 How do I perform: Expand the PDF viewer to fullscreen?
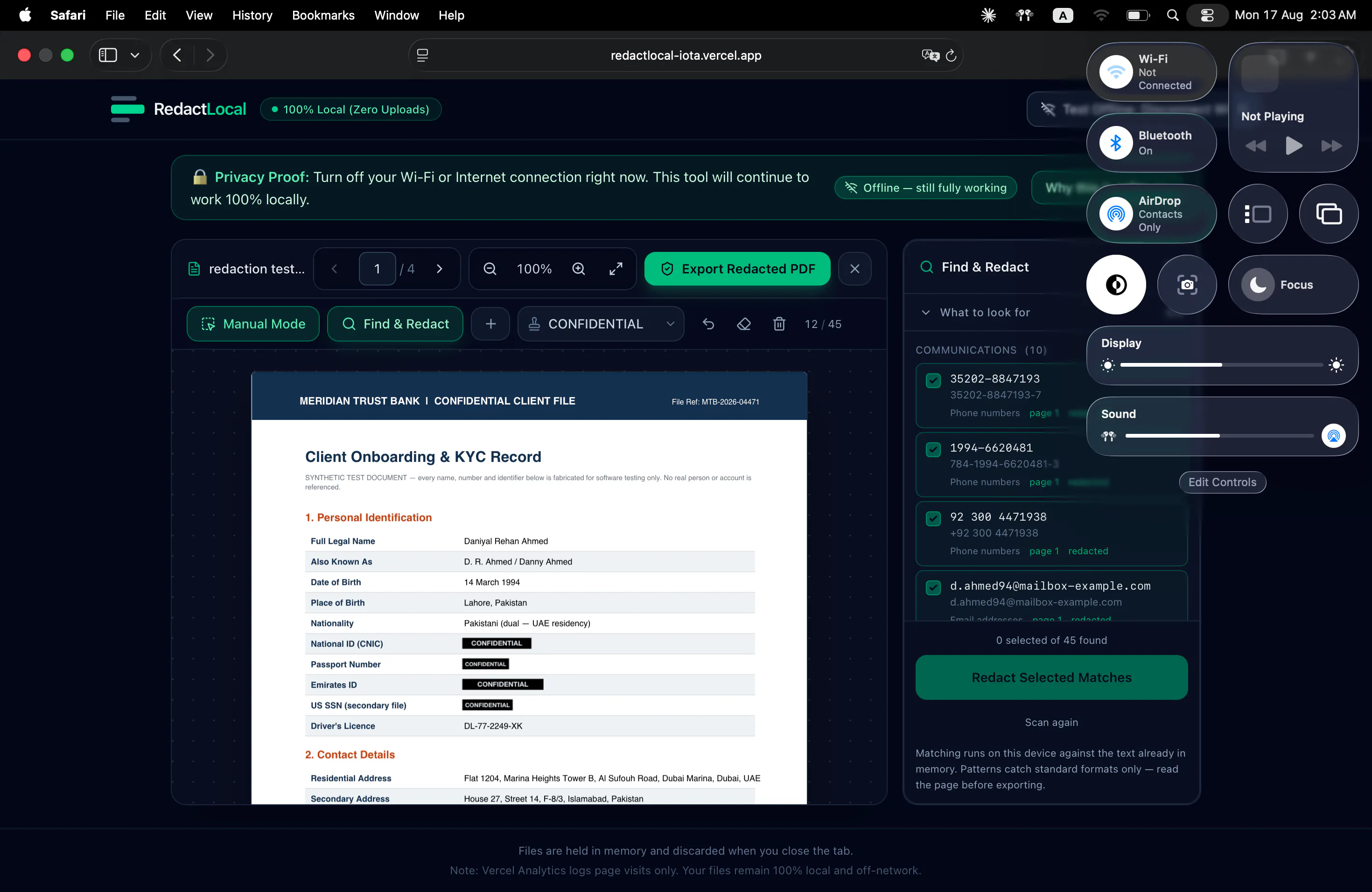(x=616, y=269)
